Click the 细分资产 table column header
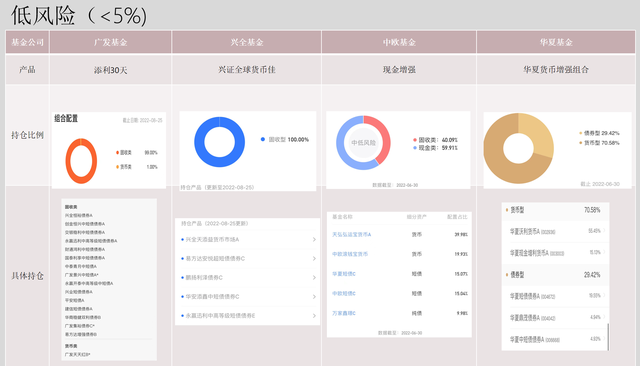 coord(416,217)
